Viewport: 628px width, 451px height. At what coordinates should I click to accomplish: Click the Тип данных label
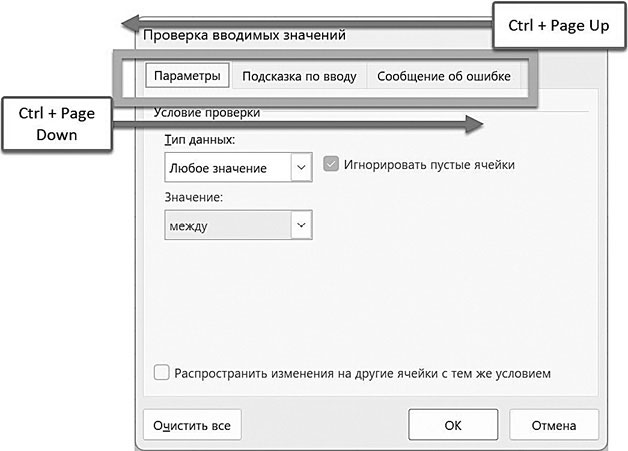point(200,141)
